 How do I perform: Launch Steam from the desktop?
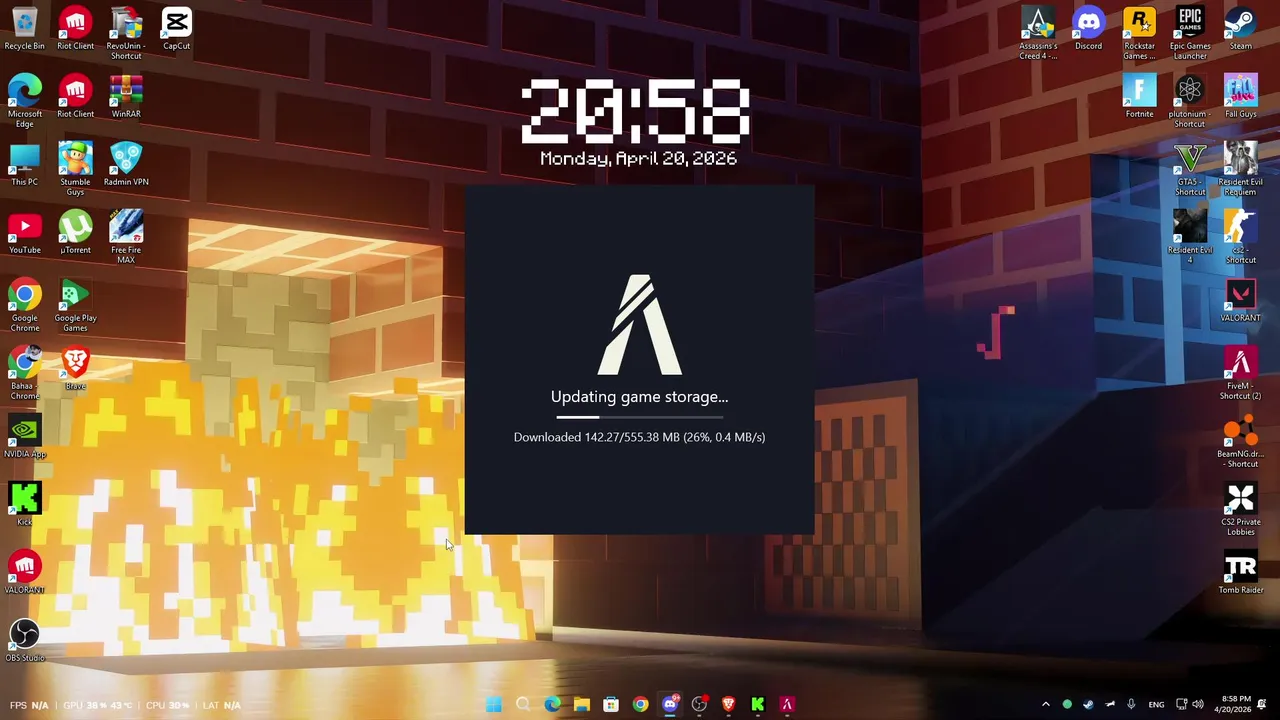click(1241, 28)
